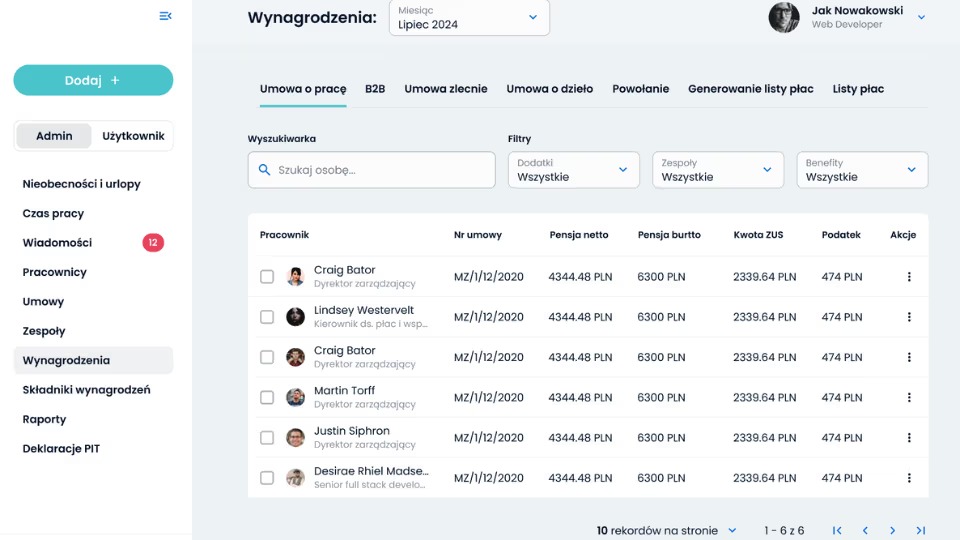Image resolution: width=960 pixels, height=540 pixels.
Task: Click the Kwota ZUS column header
Action: pyautogui.click(x=758, y=234)
